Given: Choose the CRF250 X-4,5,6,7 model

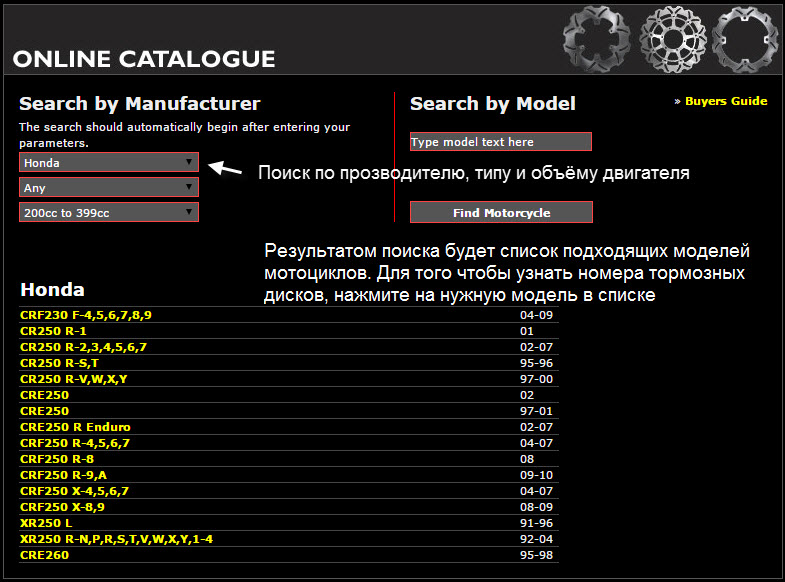Looking at the screenshot, I should [74, 491].
